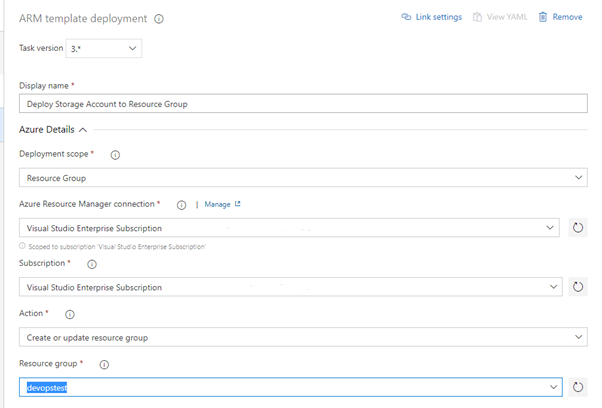Refresh the Azure Resource Manager connection list
This screenshot has width=602, height=408.
click(x=577, y=228)
